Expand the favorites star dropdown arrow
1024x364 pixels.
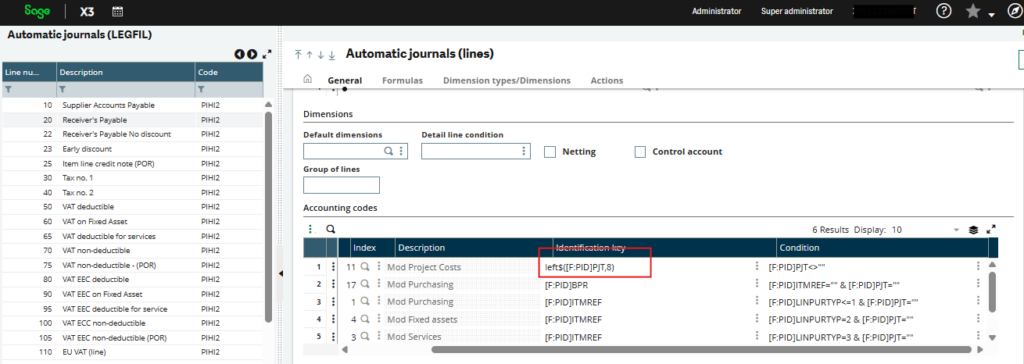click(991, 14)
